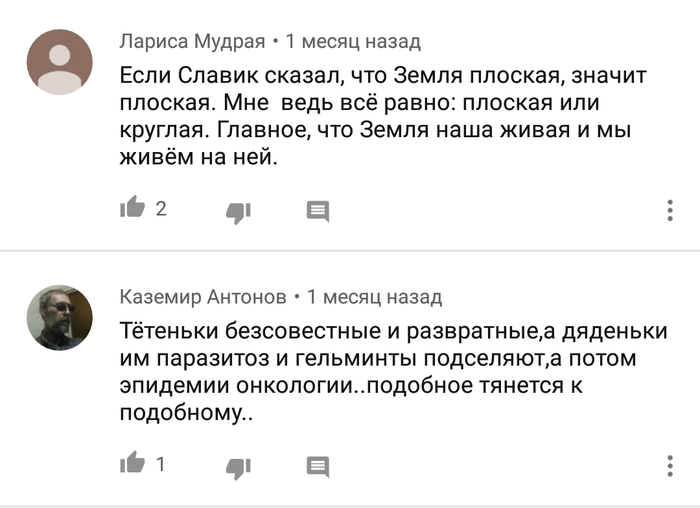Click the comment text starting with Если Славик
The image size is (700, 508).
point(380,116)
